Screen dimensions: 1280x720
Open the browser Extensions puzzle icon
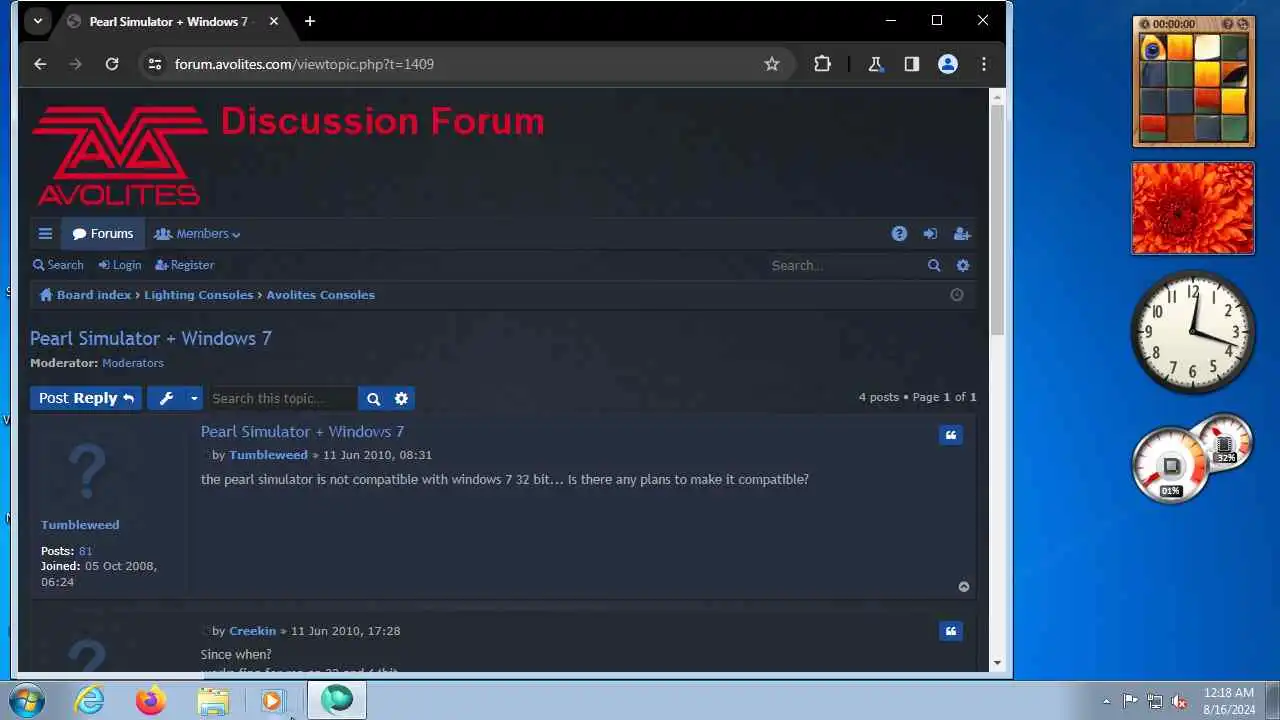[x=822, y=64]
